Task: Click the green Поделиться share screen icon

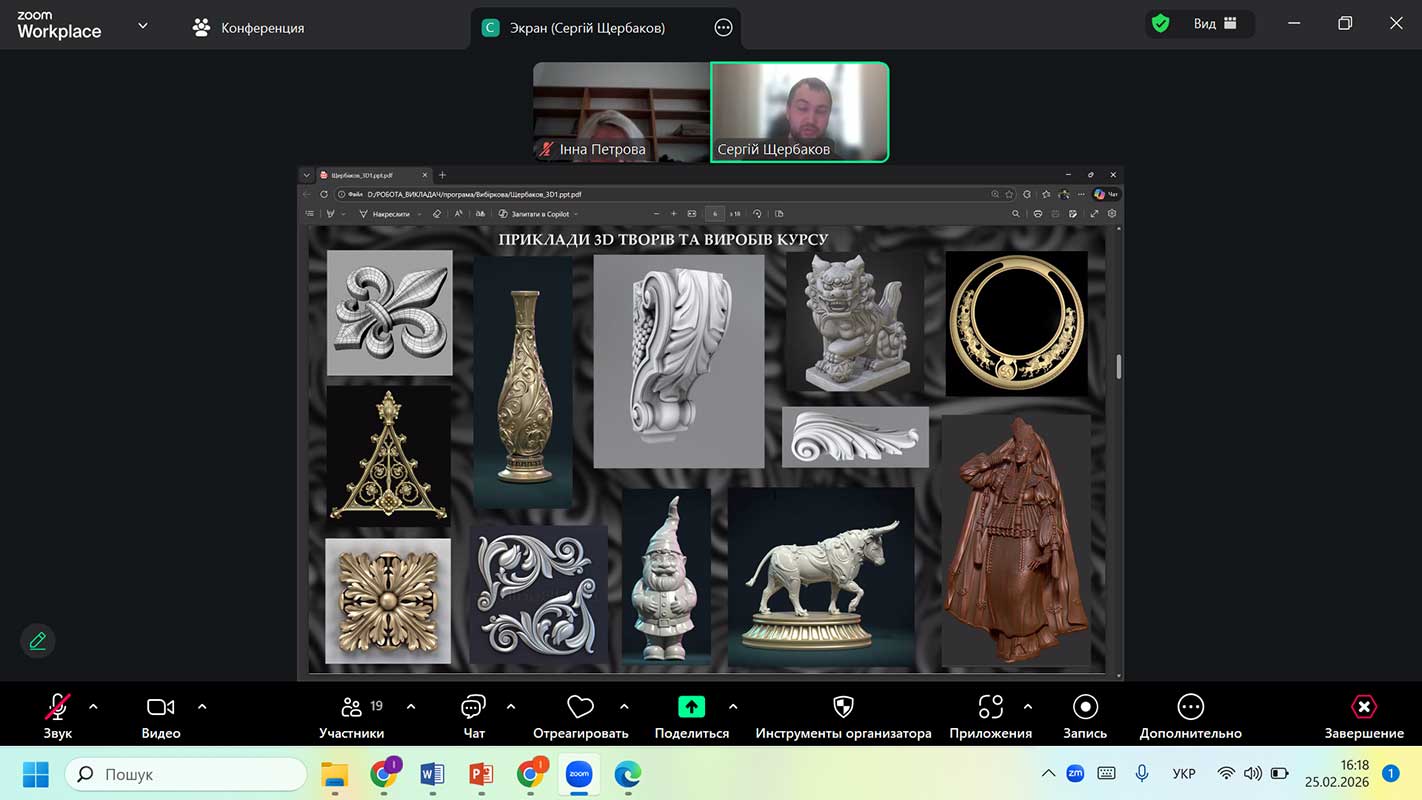Action: pyautogui.click(x=691, y=708)
